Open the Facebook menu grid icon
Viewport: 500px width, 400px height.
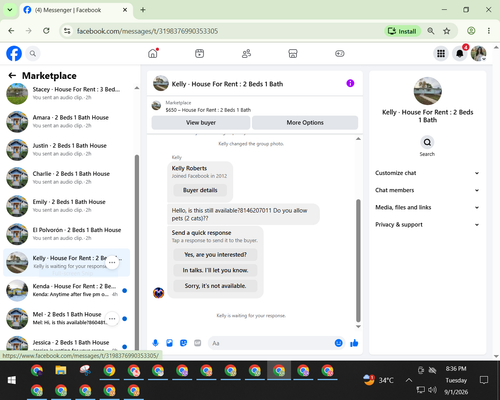pos(441,53)
